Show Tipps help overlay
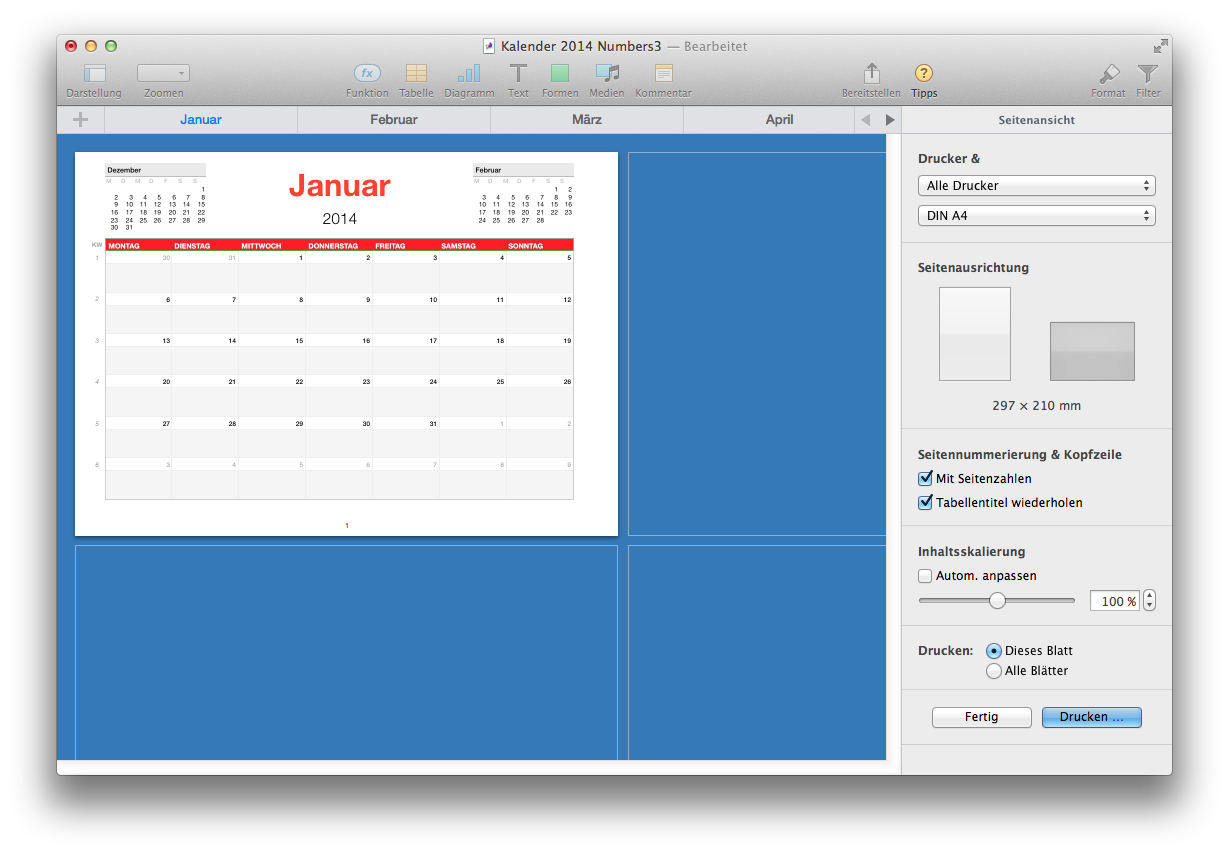The image size is (1229, 854). (924, 74)
